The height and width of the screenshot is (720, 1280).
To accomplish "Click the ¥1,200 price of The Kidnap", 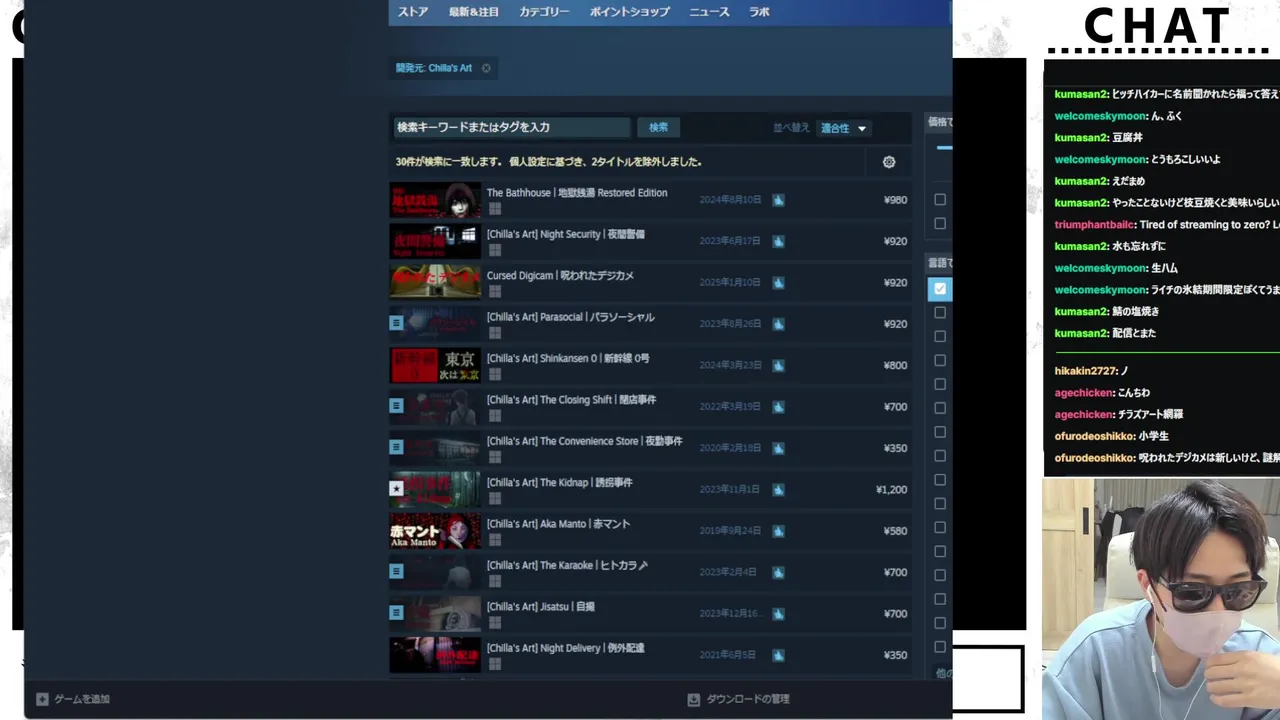I will (x=891, y=490).
